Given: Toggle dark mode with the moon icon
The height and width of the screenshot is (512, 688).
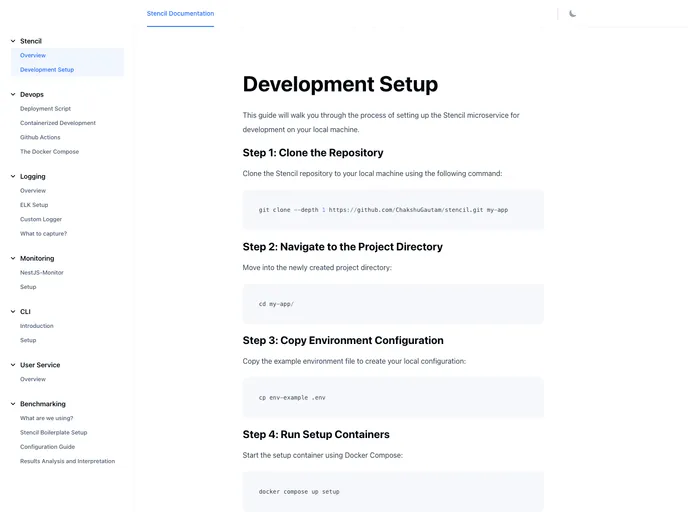Looking at the screenshot, I should pos(573,13).
